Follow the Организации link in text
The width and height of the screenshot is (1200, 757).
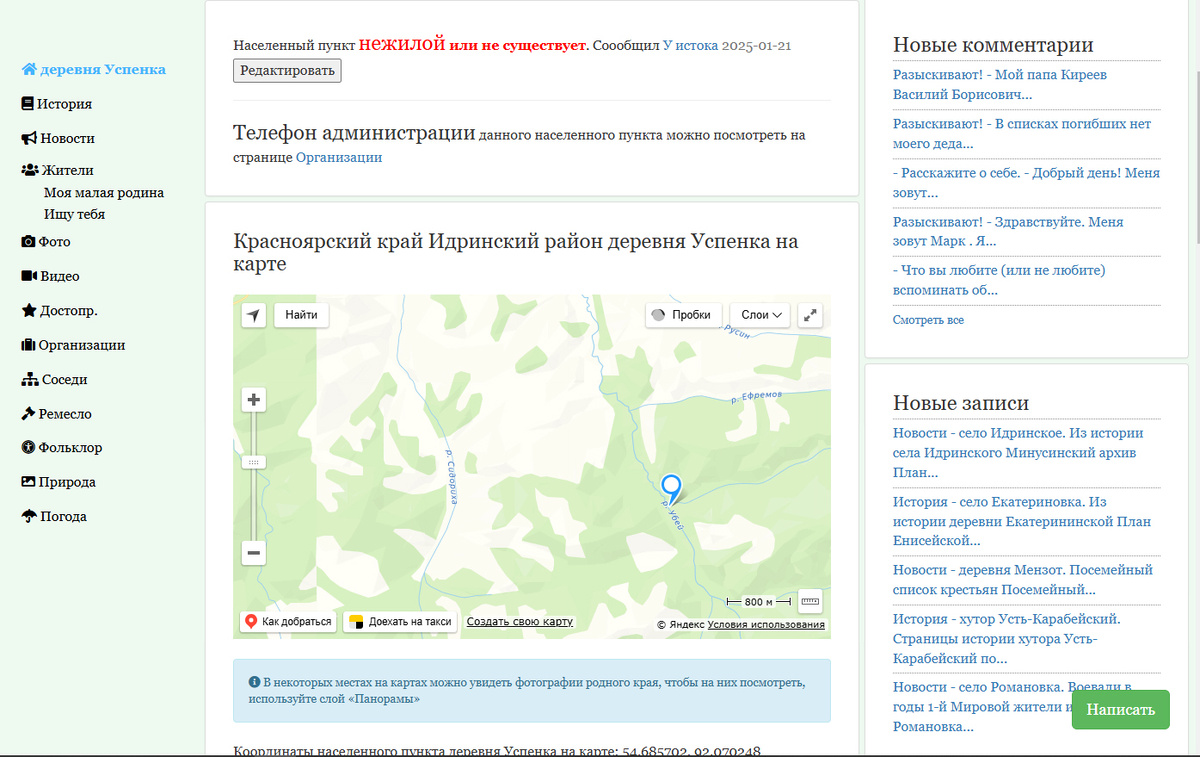(339, 157)
